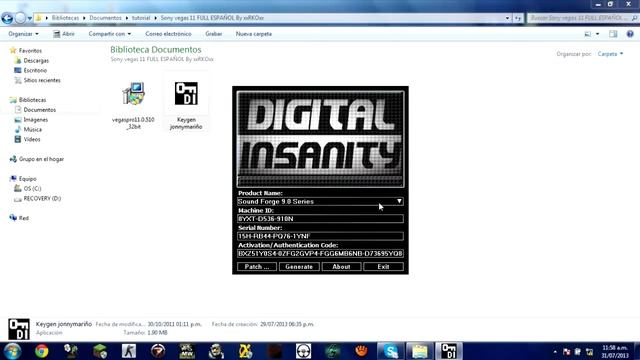
Task: Open Documentos library in the sidebar
Action: (x=35, y=110)
